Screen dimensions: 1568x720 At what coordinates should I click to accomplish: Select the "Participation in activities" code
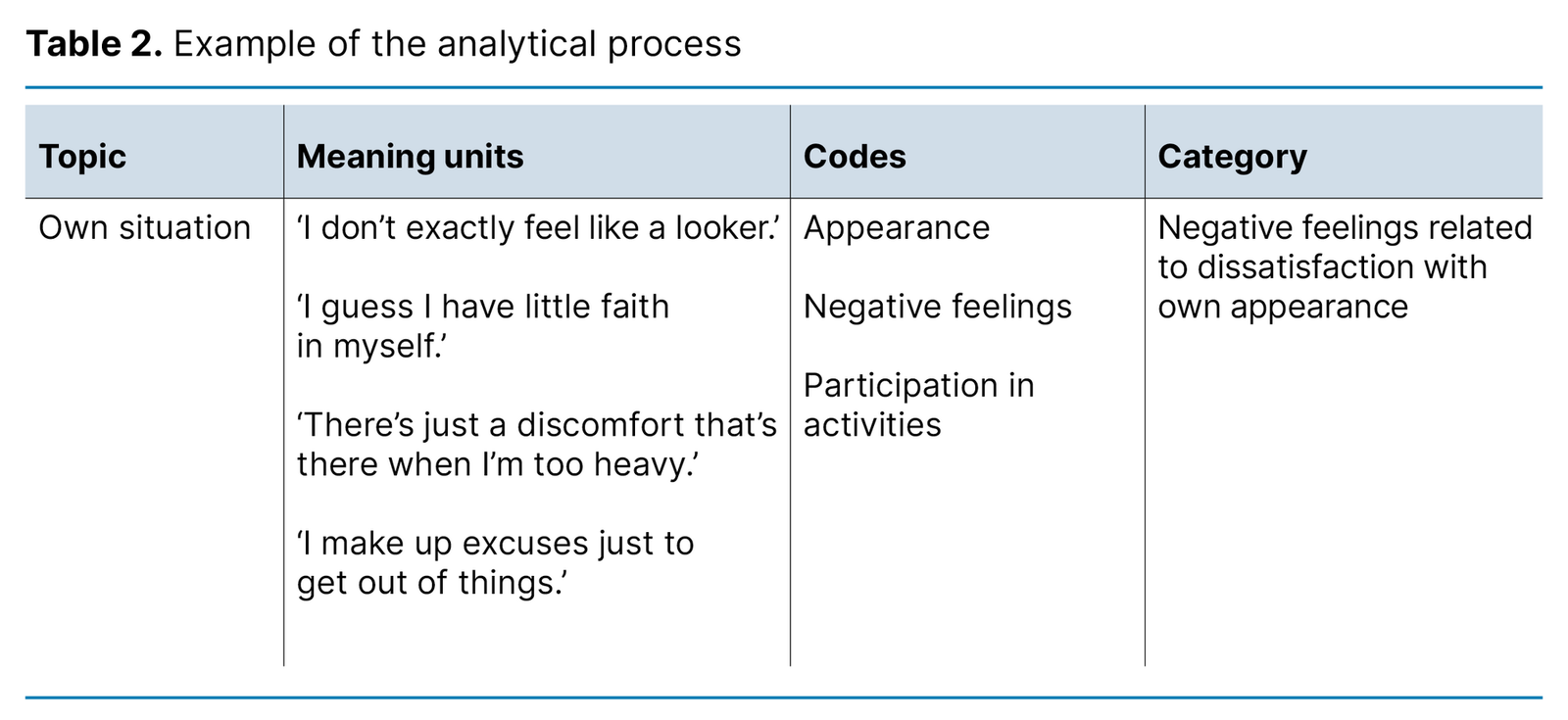point(918,405)
